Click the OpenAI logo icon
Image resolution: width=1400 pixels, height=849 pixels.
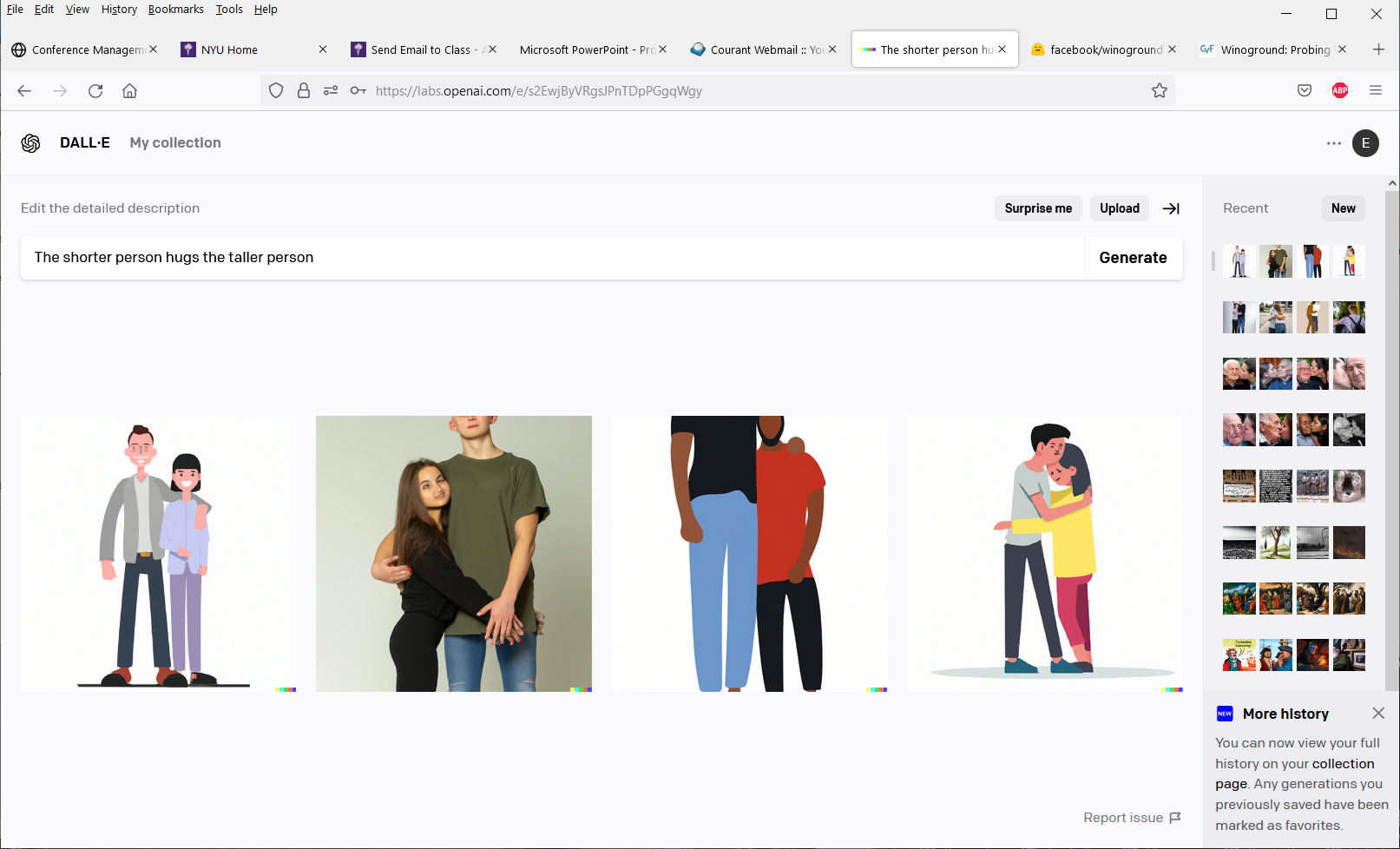click(31, 143)
